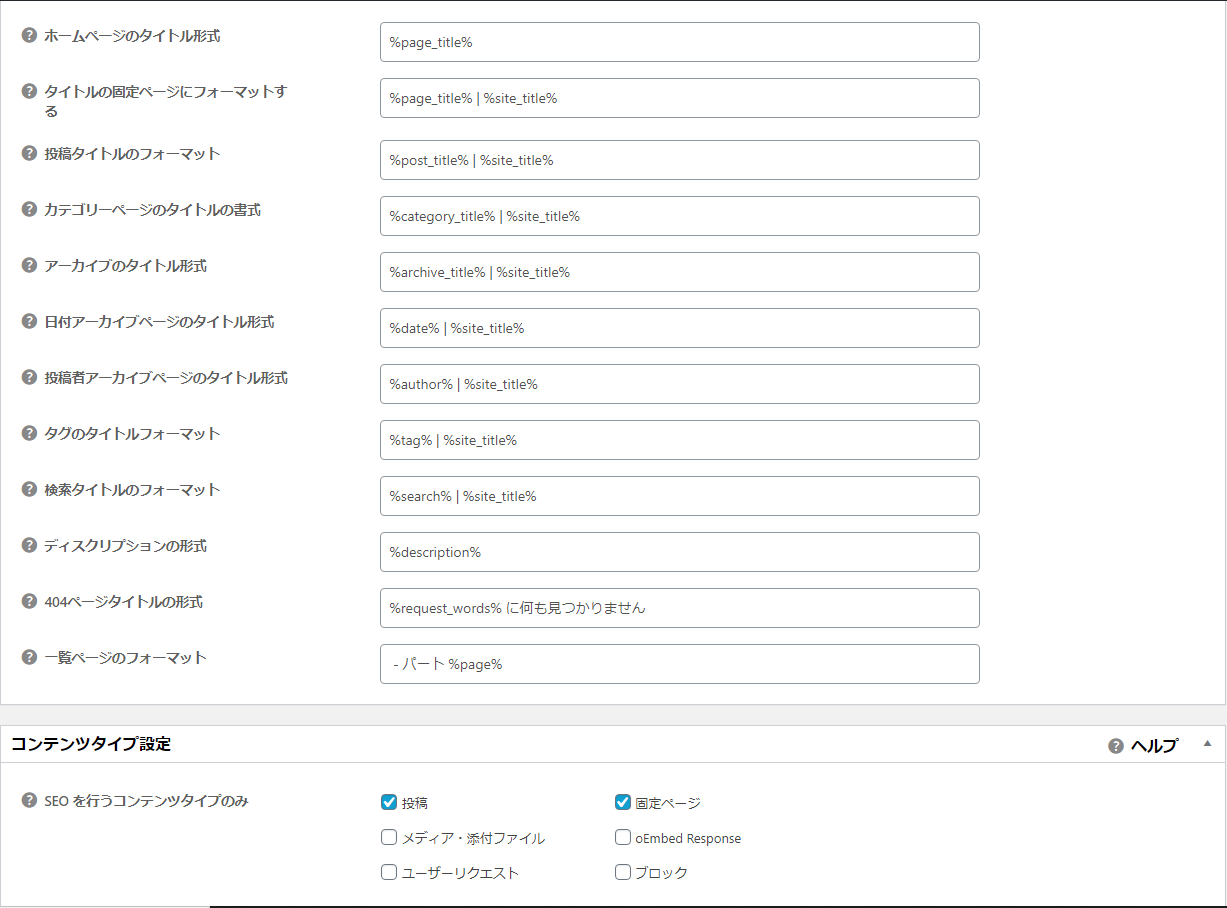Uncheck the 固定ページ checkbox
1227x908 pixels.
tap(623, 802)
